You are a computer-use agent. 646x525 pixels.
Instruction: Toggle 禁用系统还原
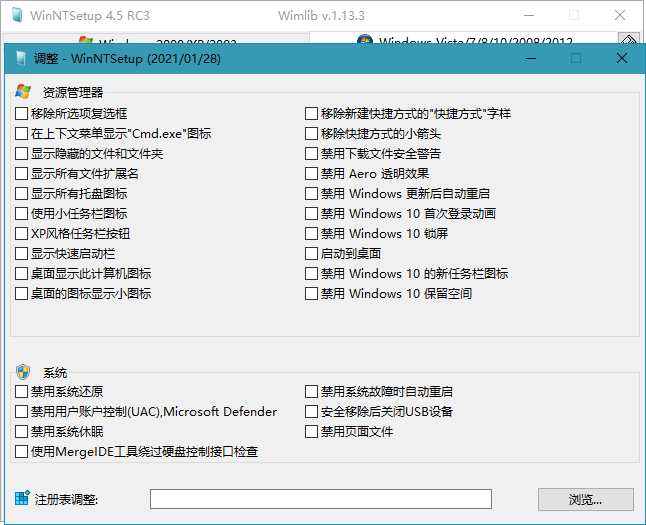[21, 391]
